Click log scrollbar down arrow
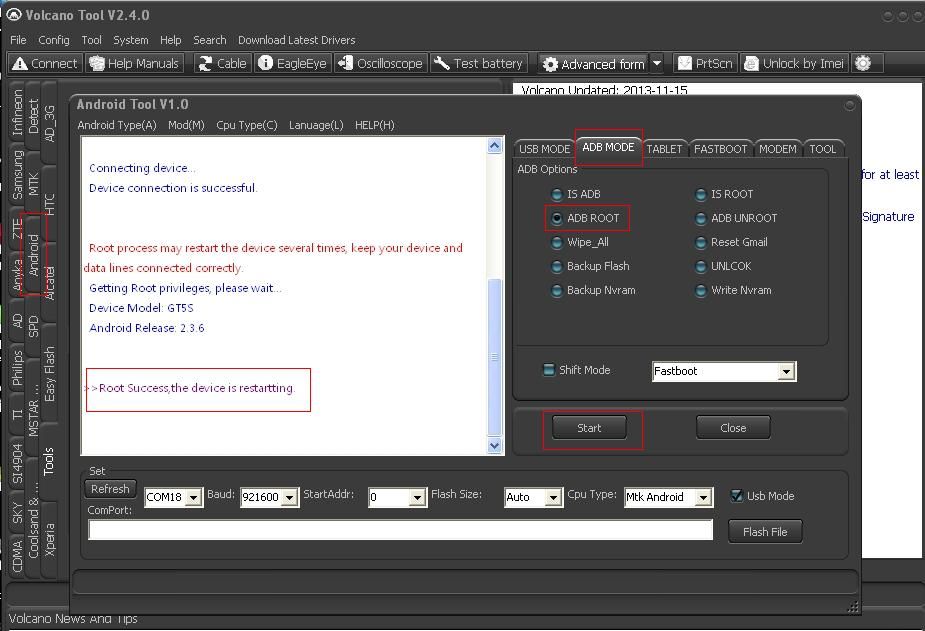This screenshot has width=925, height=631. [495, 446]
